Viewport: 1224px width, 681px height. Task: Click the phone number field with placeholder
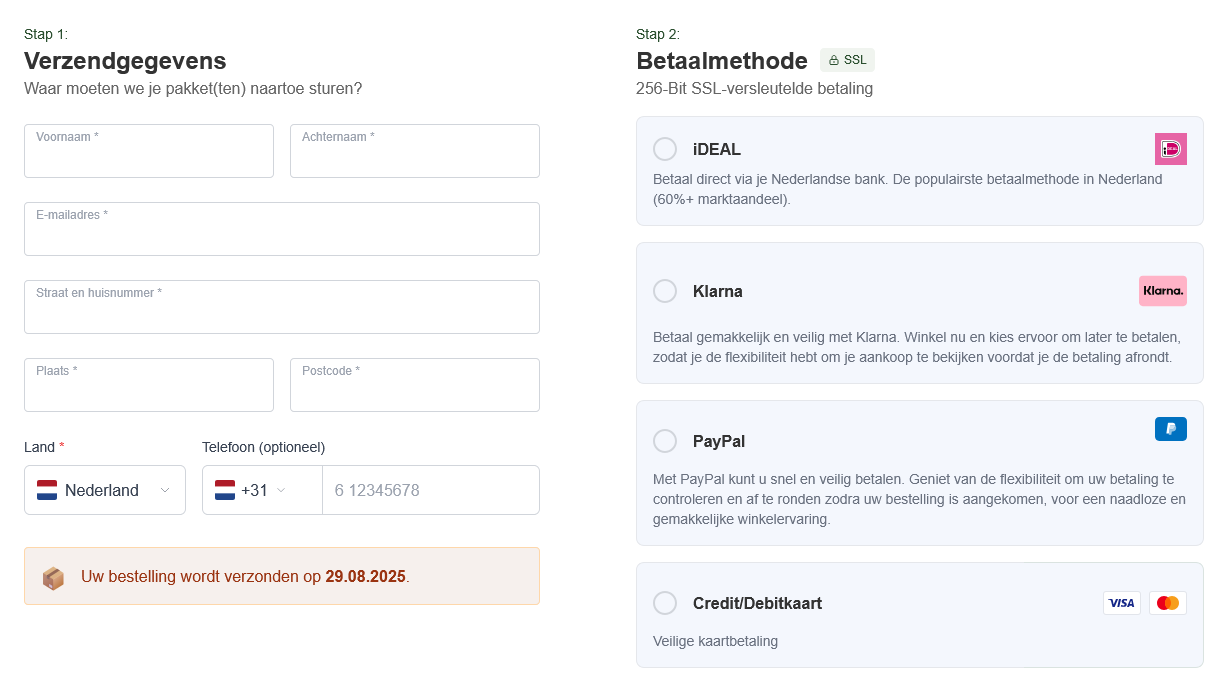coord(431,490)
